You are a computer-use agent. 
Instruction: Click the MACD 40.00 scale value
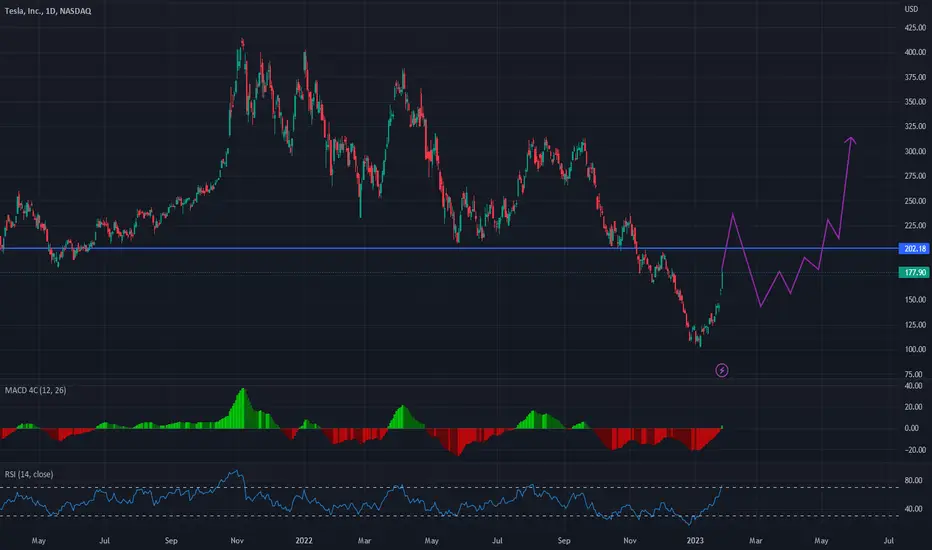click(x=914, y=386)
